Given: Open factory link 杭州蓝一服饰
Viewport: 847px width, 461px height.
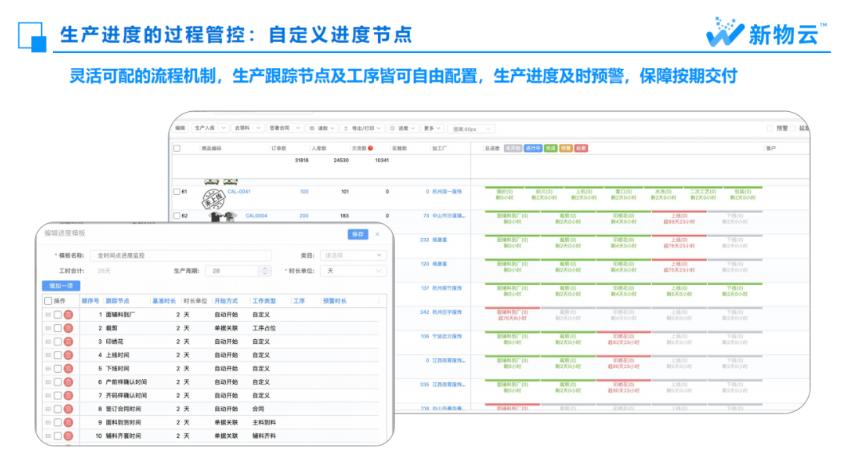Looking at the screenshot, I should pyautogui.click(x=447, y=192).
